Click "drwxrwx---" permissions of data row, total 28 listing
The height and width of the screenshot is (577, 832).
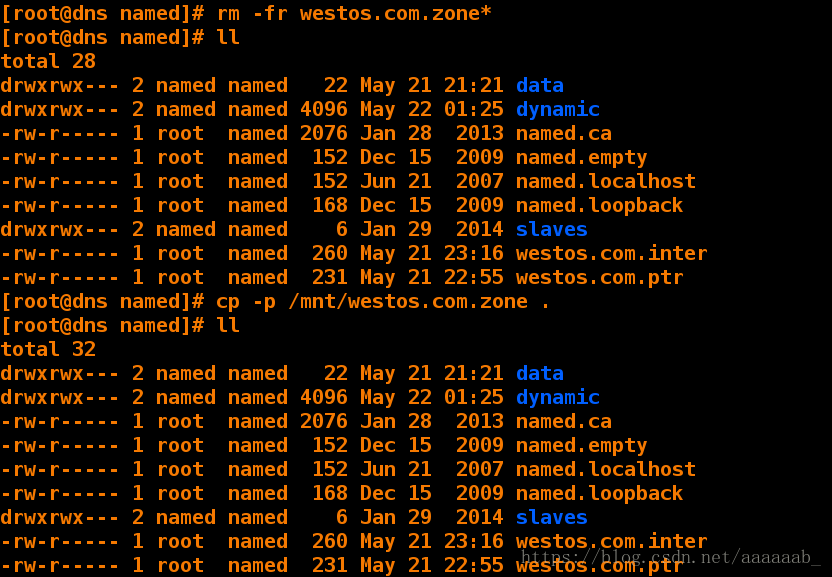[x=60, y=85]
